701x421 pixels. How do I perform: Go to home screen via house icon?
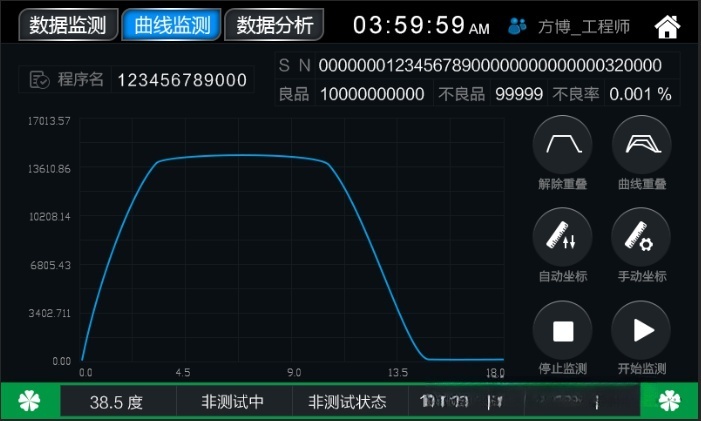click(667, 27)
